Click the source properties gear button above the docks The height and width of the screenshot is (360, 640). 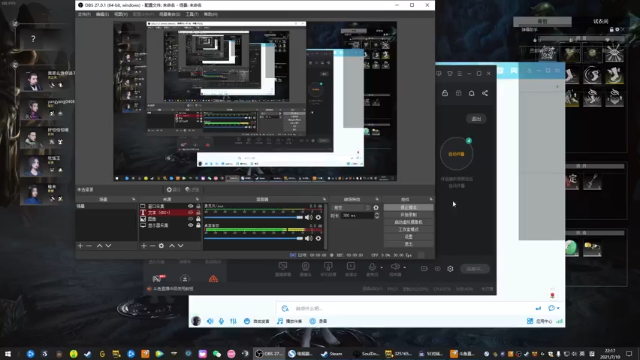click(173, 190)
